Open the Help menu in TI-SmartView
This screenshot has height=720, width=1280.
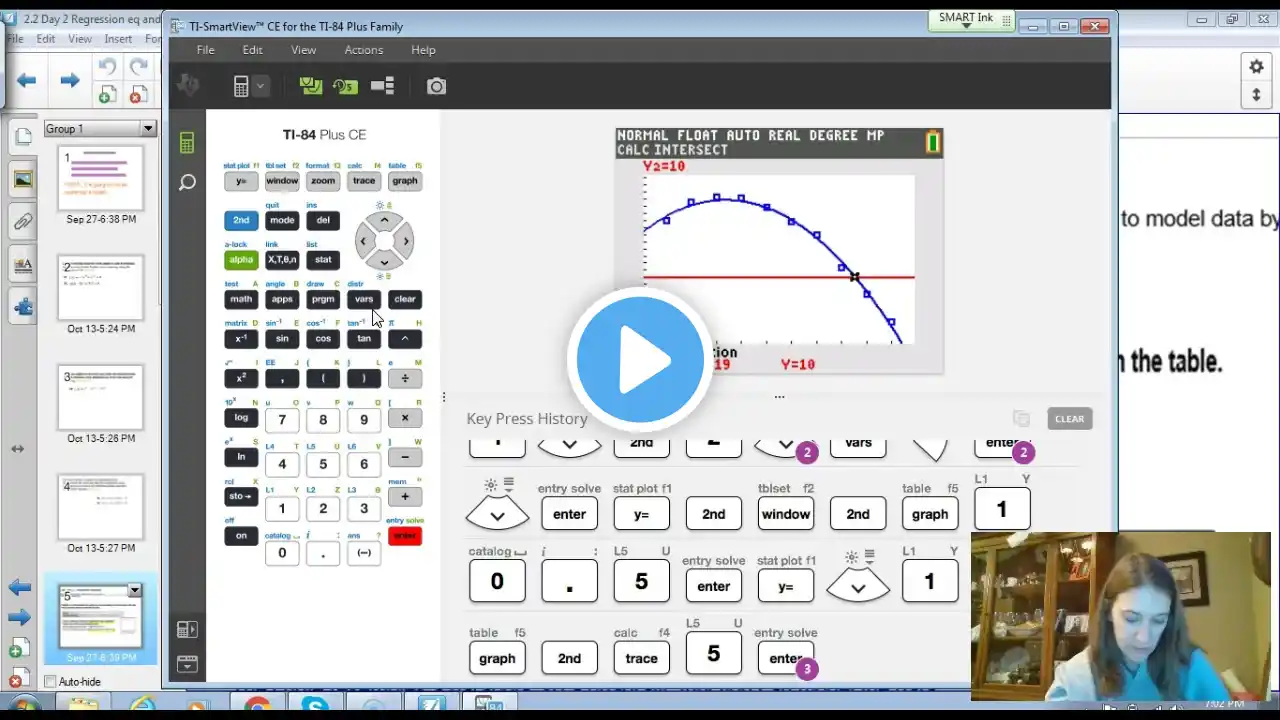(423, 50)
